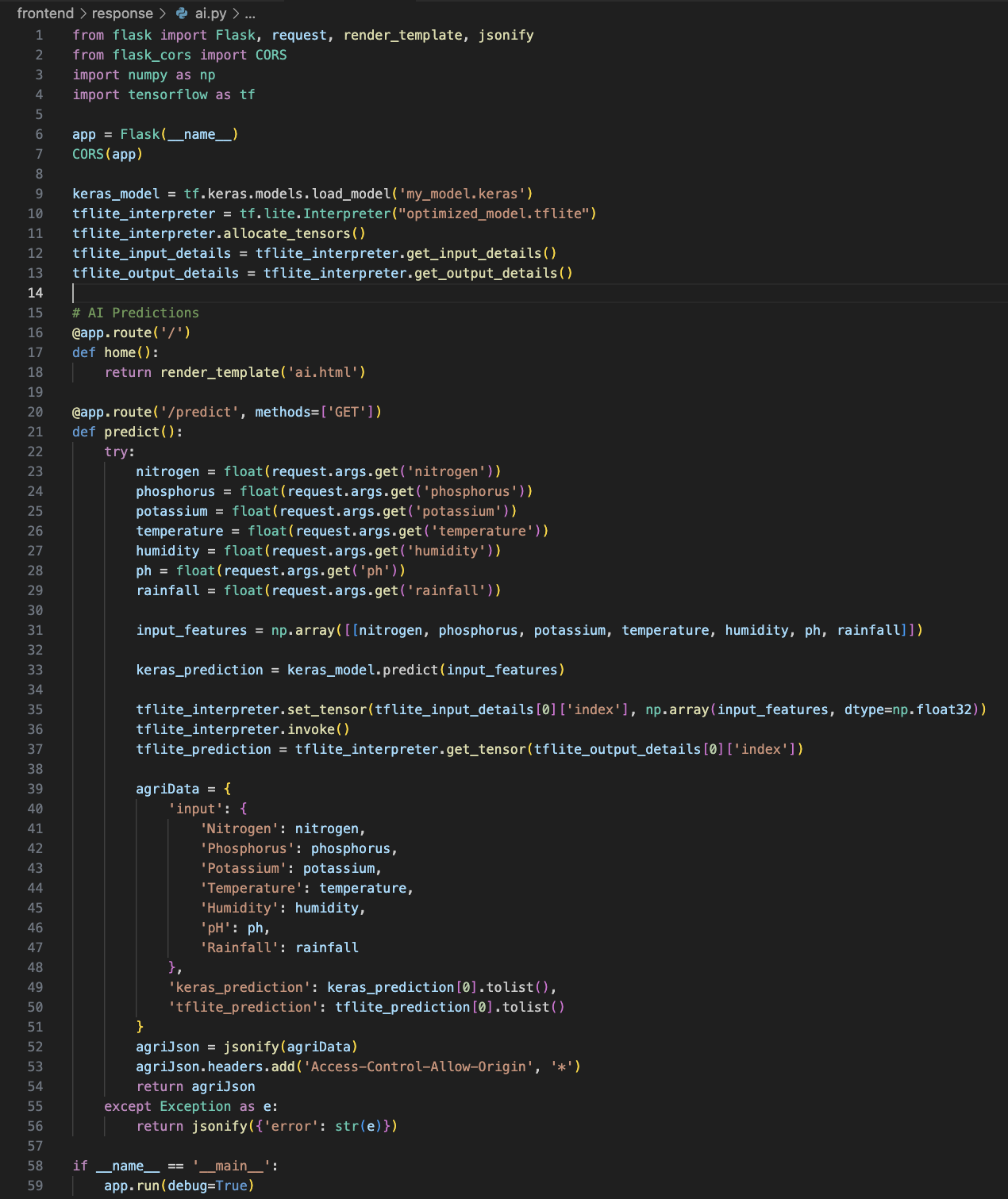This screenshot has width=1008, height=1199.
Task: Click the 'keras_prediction' dictionary key on line 49
Action: coord(239,987)
